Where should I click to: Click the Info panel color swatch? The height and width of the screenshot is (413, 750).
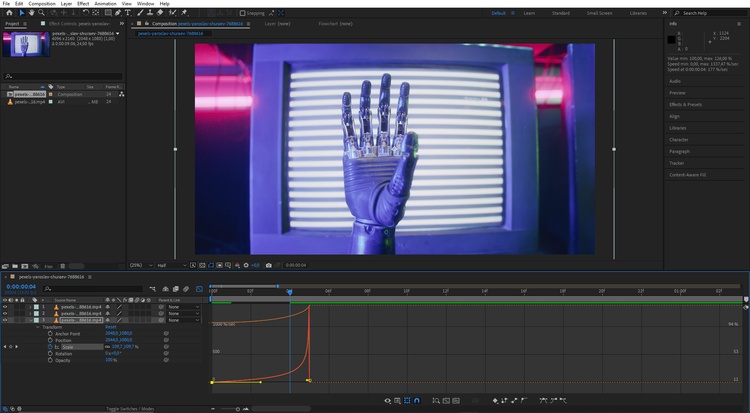click(x=672, y=40)
